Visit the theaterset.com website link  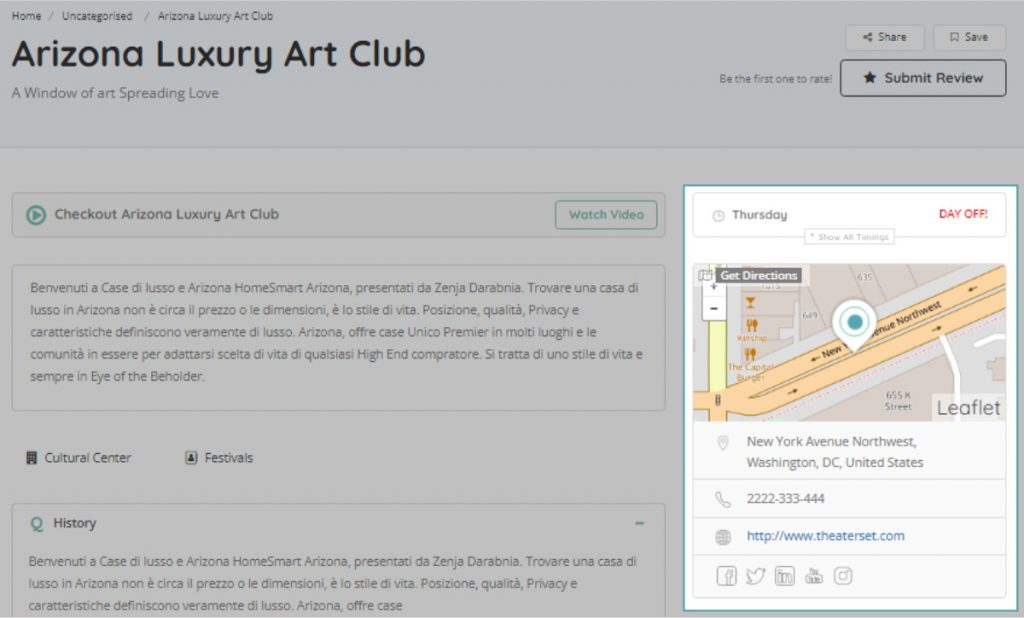[x=825, y=536]
